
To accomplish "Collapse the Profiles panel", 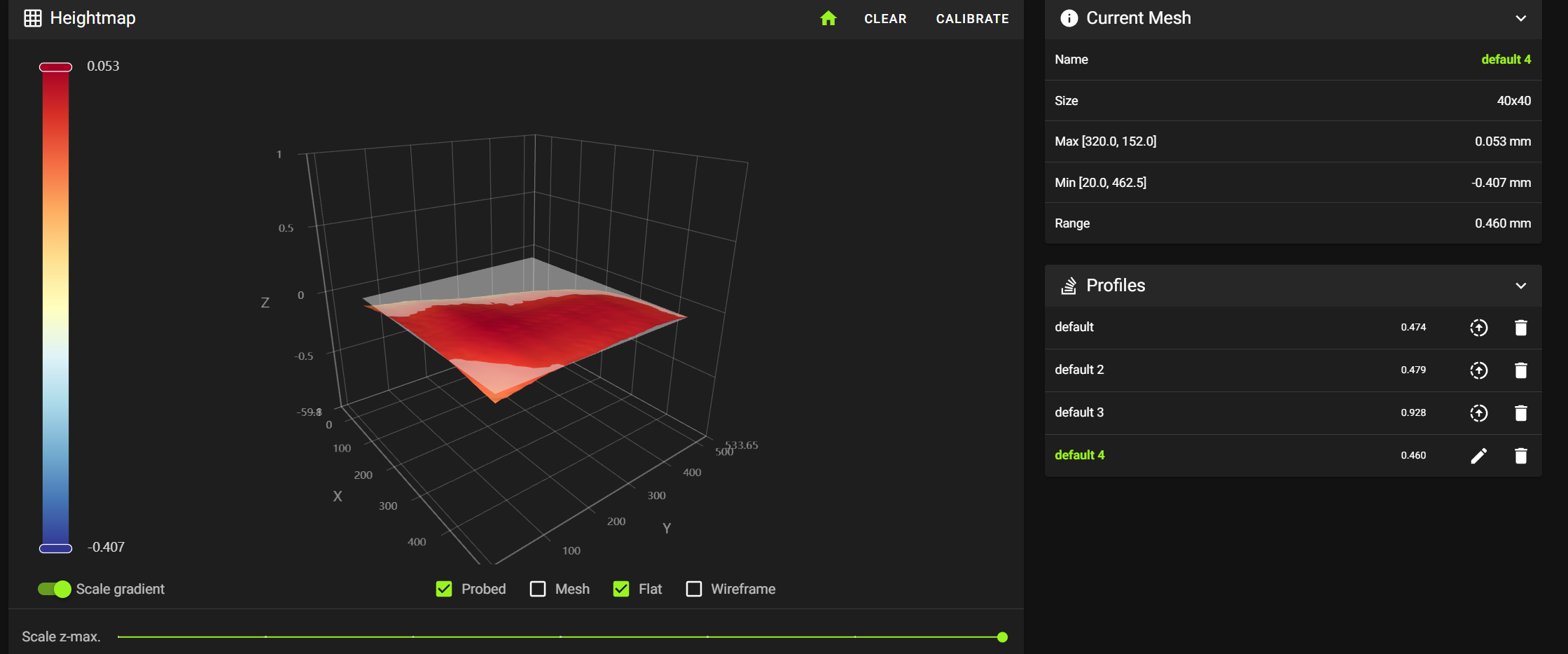I will click(x=1520, y=286).
